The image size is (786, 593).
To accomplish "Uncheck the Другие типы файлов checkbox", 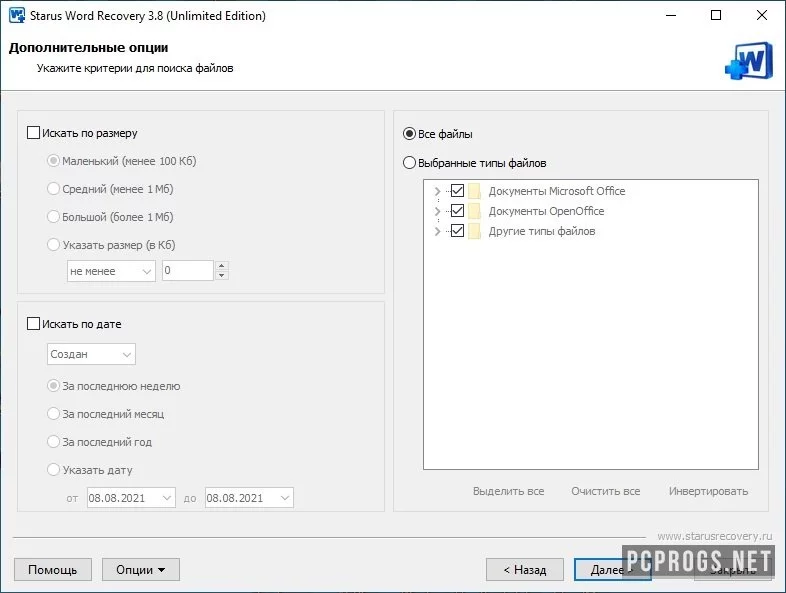I will click(457, 231).
